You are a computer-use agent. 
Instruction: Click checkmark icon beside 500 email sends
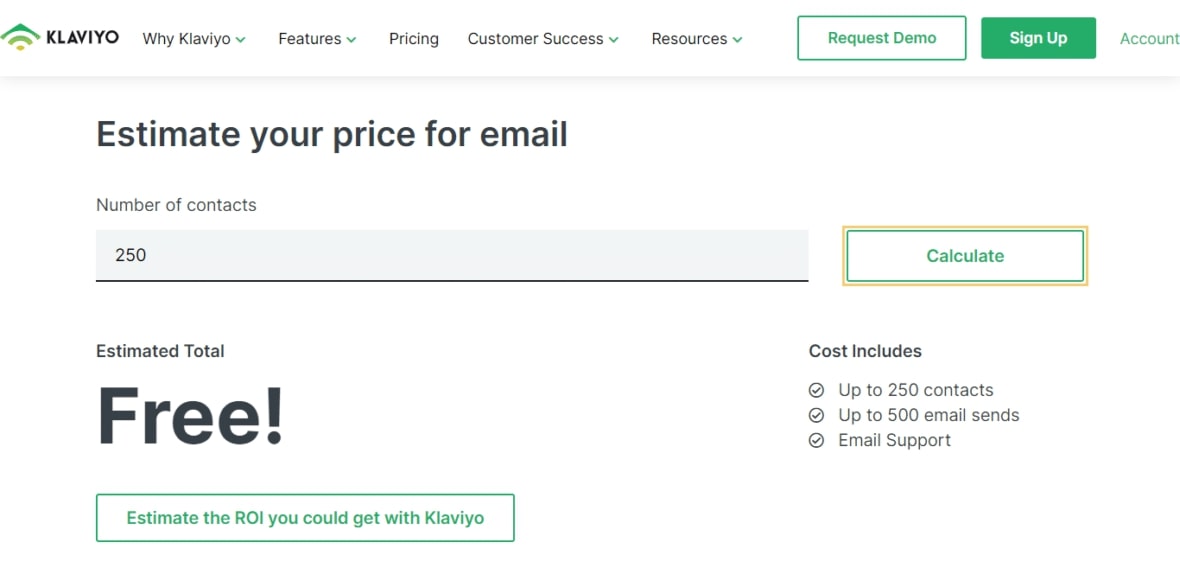pyautogui.click(x=816, y=415)
